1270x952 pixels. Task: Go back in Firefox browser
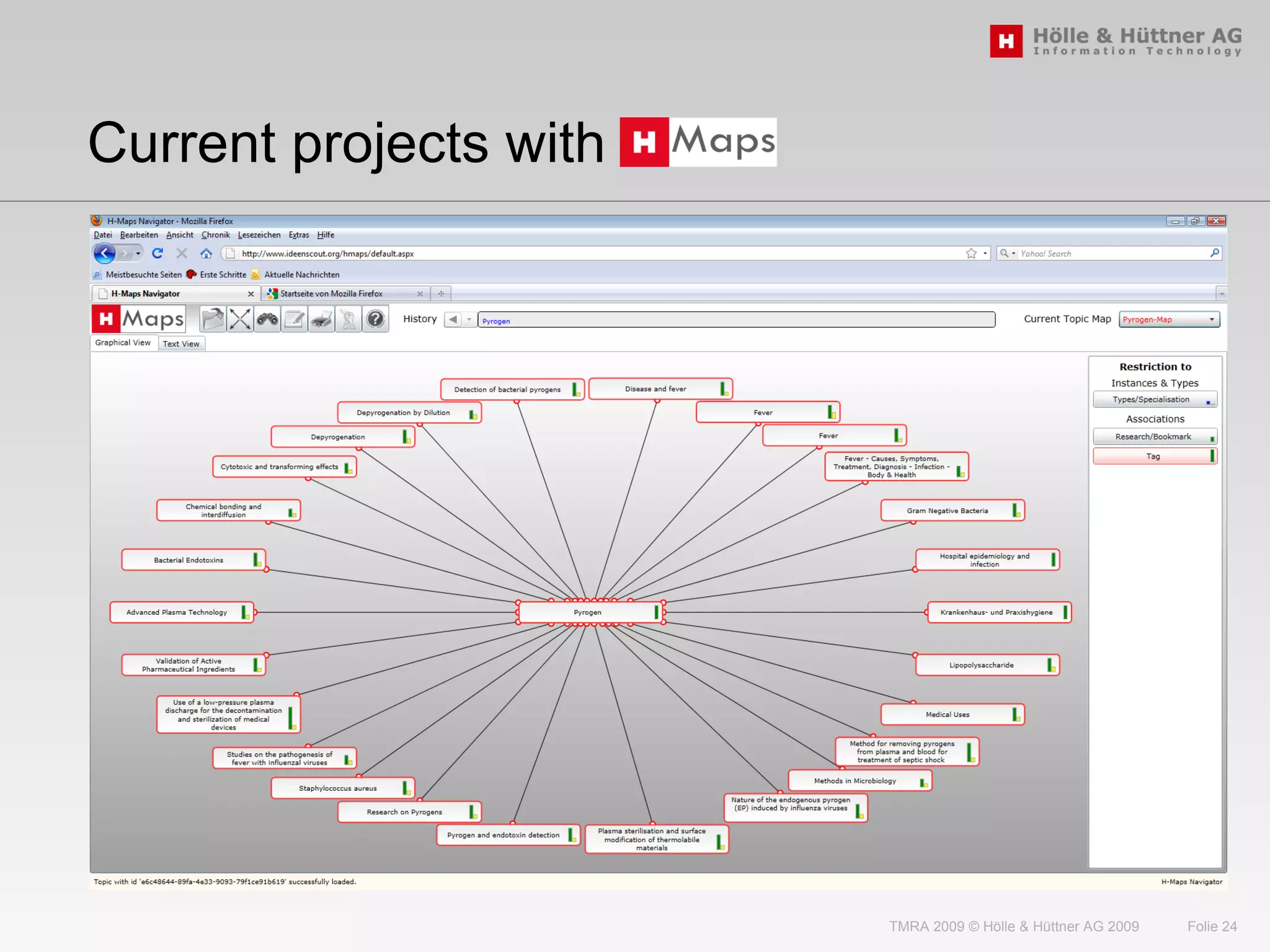105,253
